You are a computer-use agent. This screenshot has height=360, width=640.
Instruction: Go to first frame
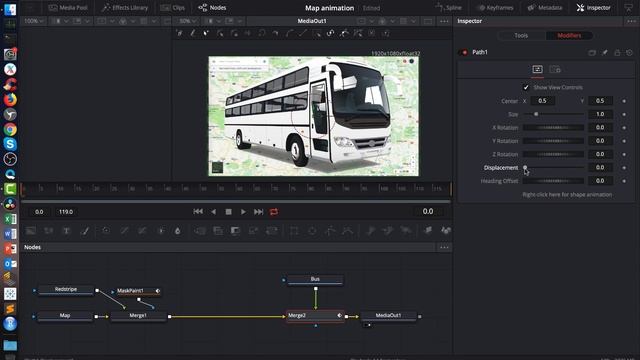point(198,211)
